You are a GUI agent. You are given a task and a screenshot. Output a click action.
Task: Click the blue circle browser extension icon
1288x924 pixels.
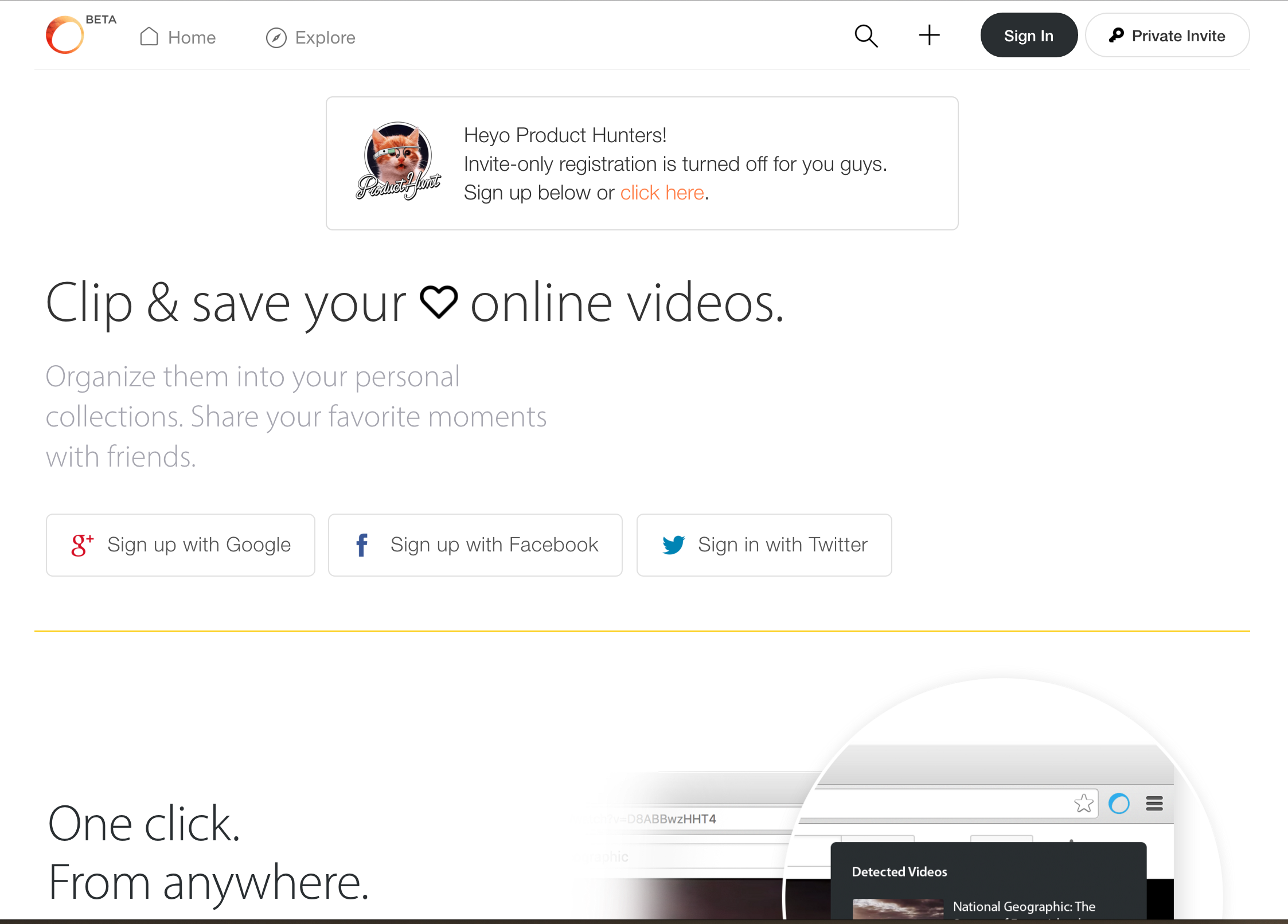[1119, 804]
